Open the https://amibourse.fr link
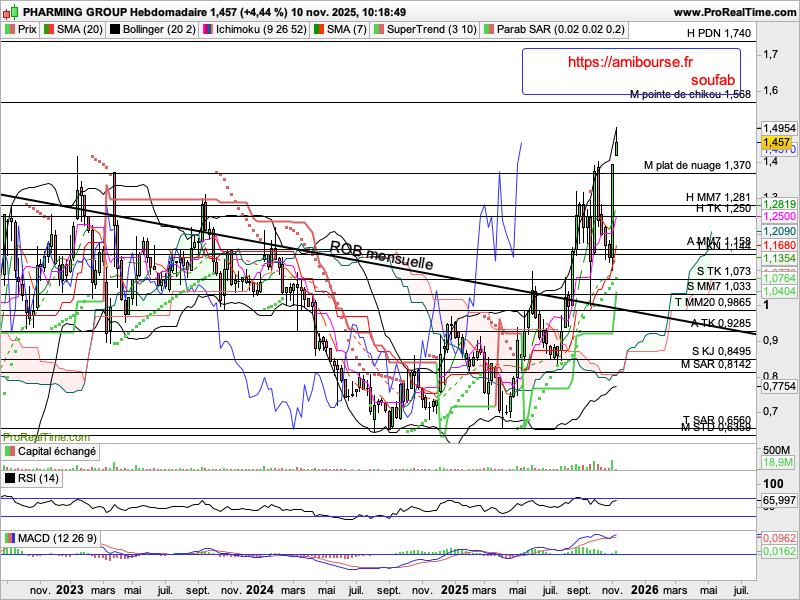Screen dimensions: 800x600 [x=630, y=62]
